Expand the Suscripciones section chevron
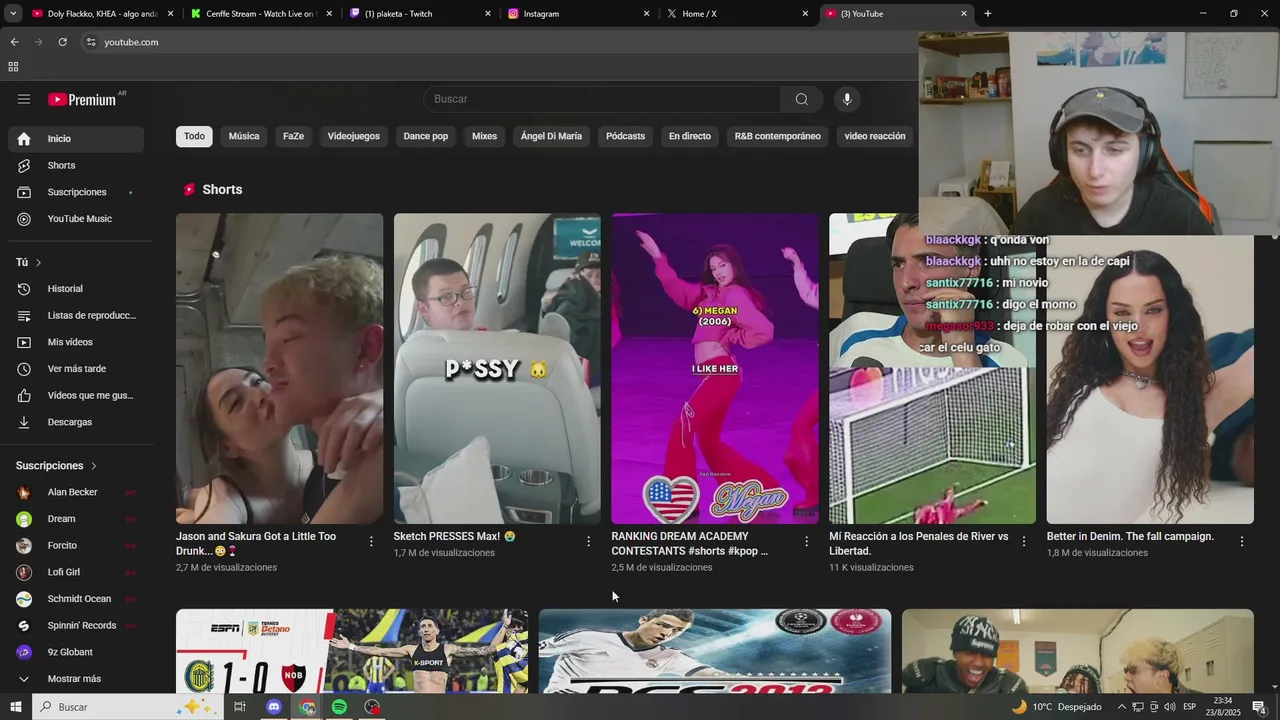 [x=94, y=466]
